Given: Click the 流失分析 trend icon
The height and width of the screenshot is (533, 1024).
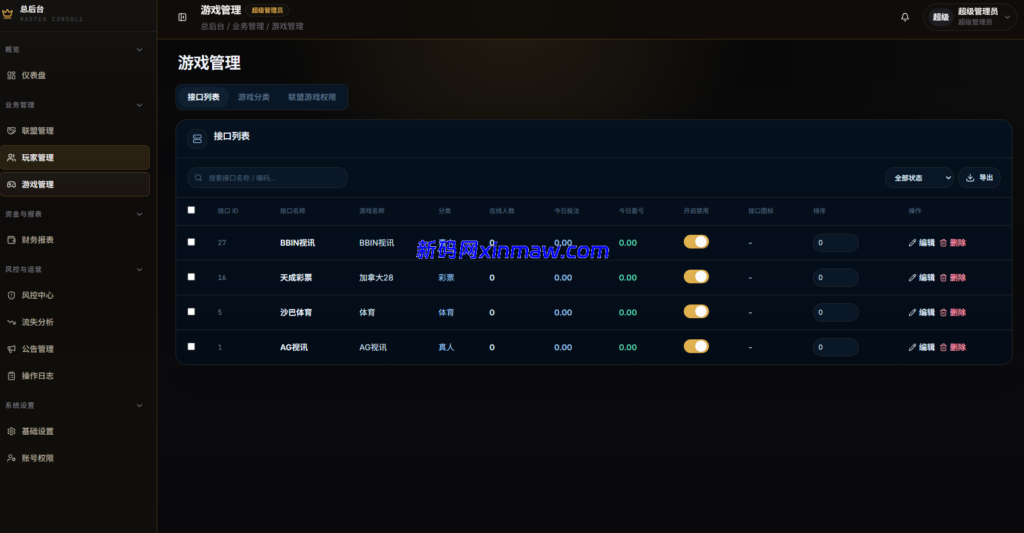Looking at the screenshot, I should click(x=11, y=322).
